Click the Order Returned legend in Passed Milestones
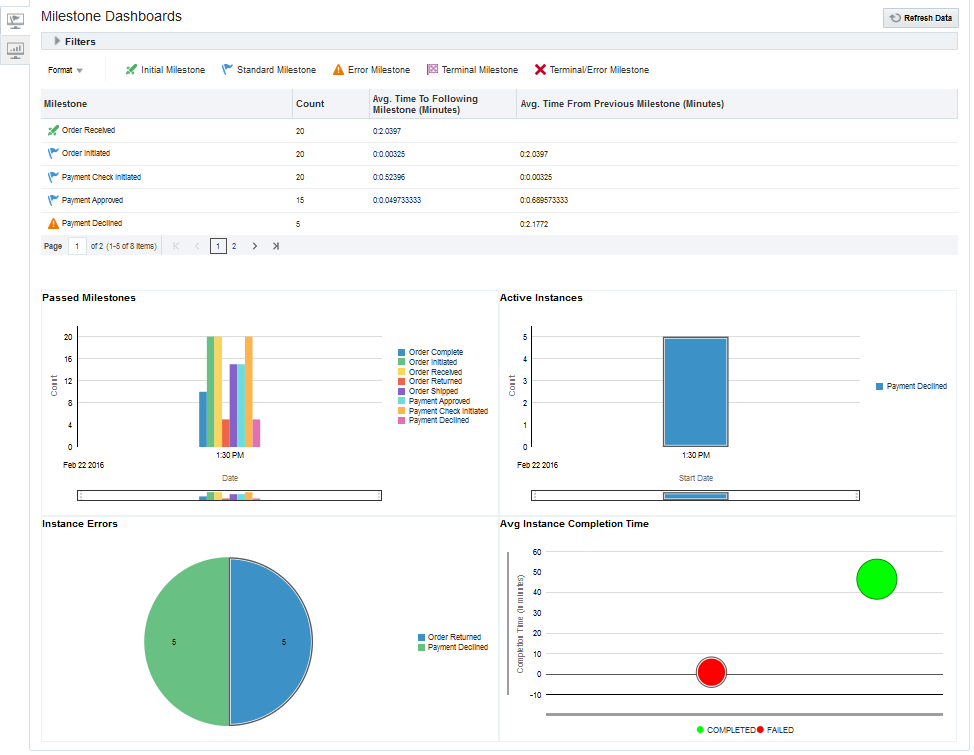Screen dimensions: 974x755 pos(430,381)
